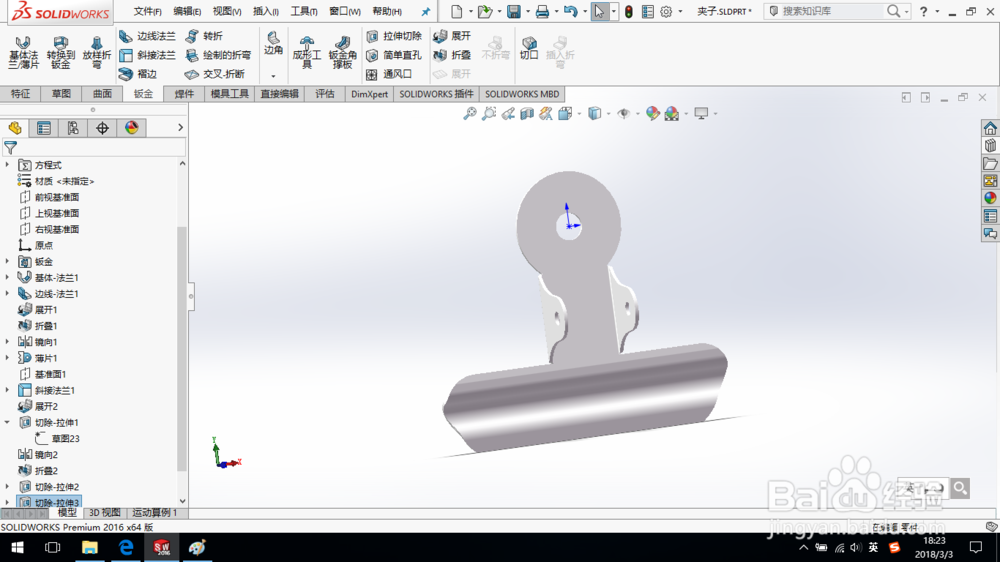The image size is (1000, 562).
Task: Switch to the SOLIDWORKS MBD tab
Action: coord(522,94)
